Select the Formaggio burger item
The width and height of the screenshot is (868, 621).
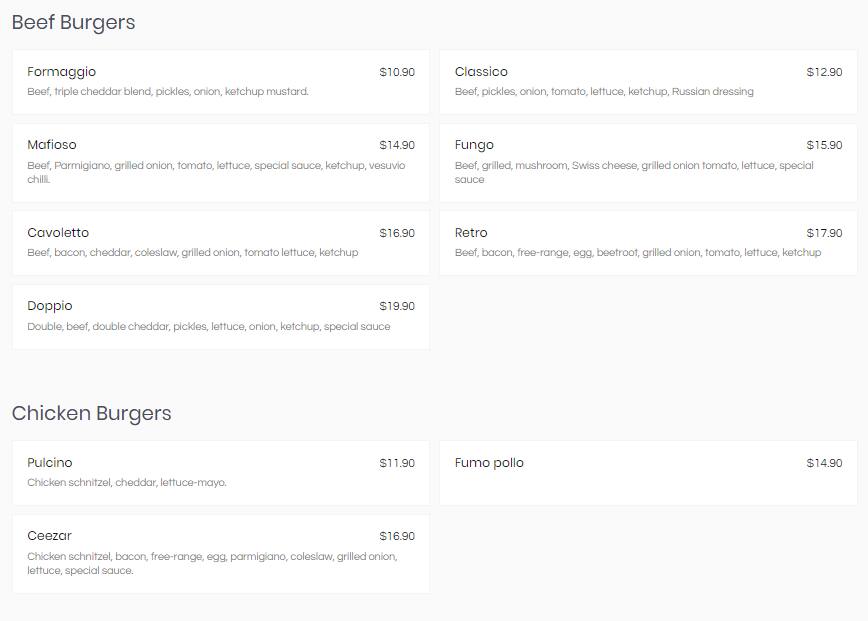(x=220, y=82)
